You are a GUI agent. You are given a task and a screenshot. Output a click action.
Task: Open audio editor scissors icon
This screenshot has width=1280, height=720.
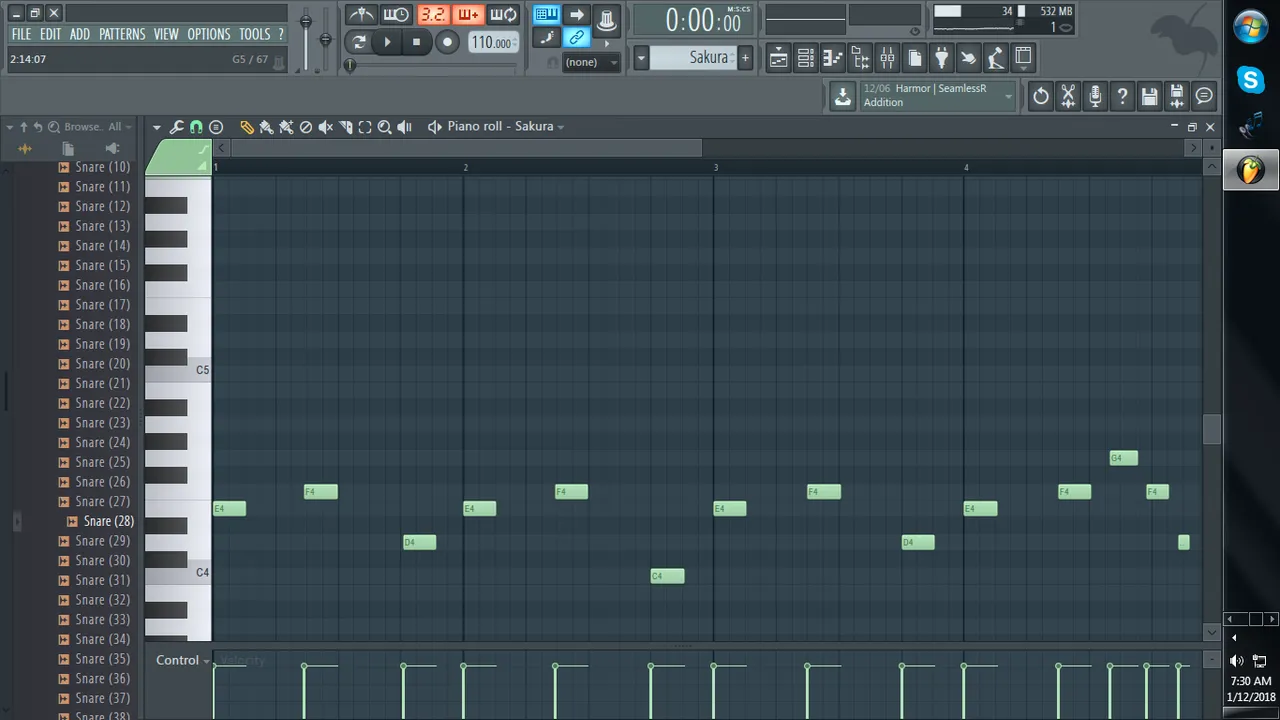click(x=1068, y=96)
